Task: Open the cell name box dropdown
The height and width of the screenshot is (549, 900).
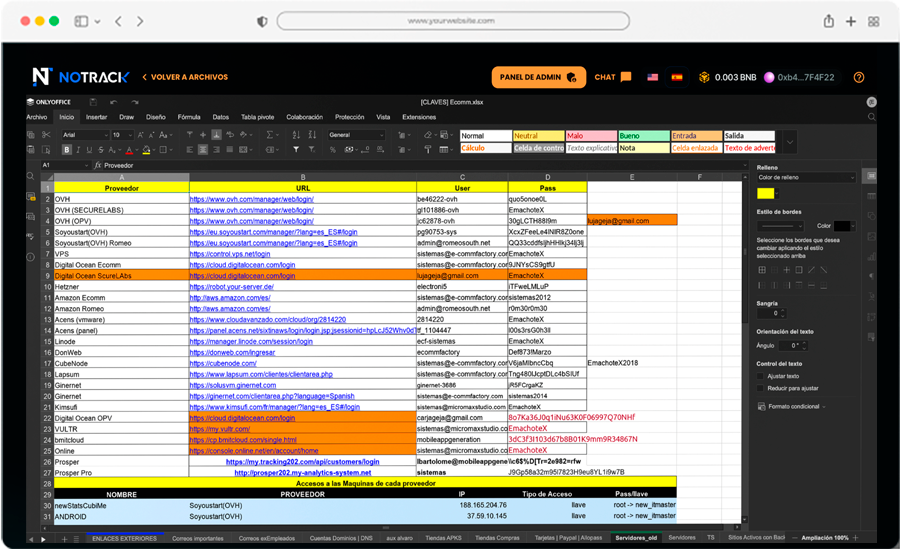Action: [87, 165]
